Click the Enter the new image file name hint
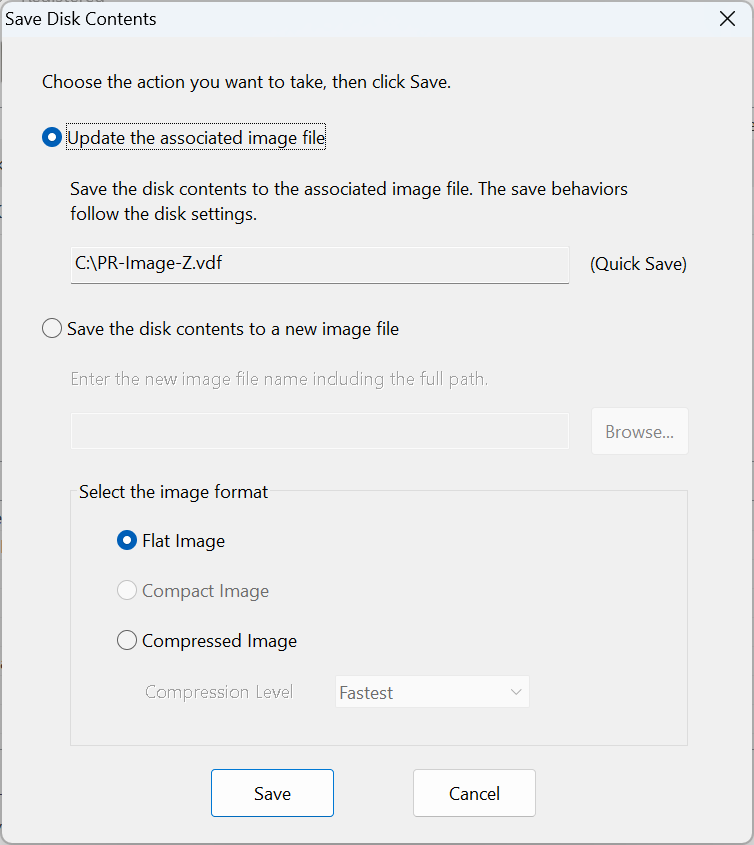754x845 pixels. click(x=279, y=379)
